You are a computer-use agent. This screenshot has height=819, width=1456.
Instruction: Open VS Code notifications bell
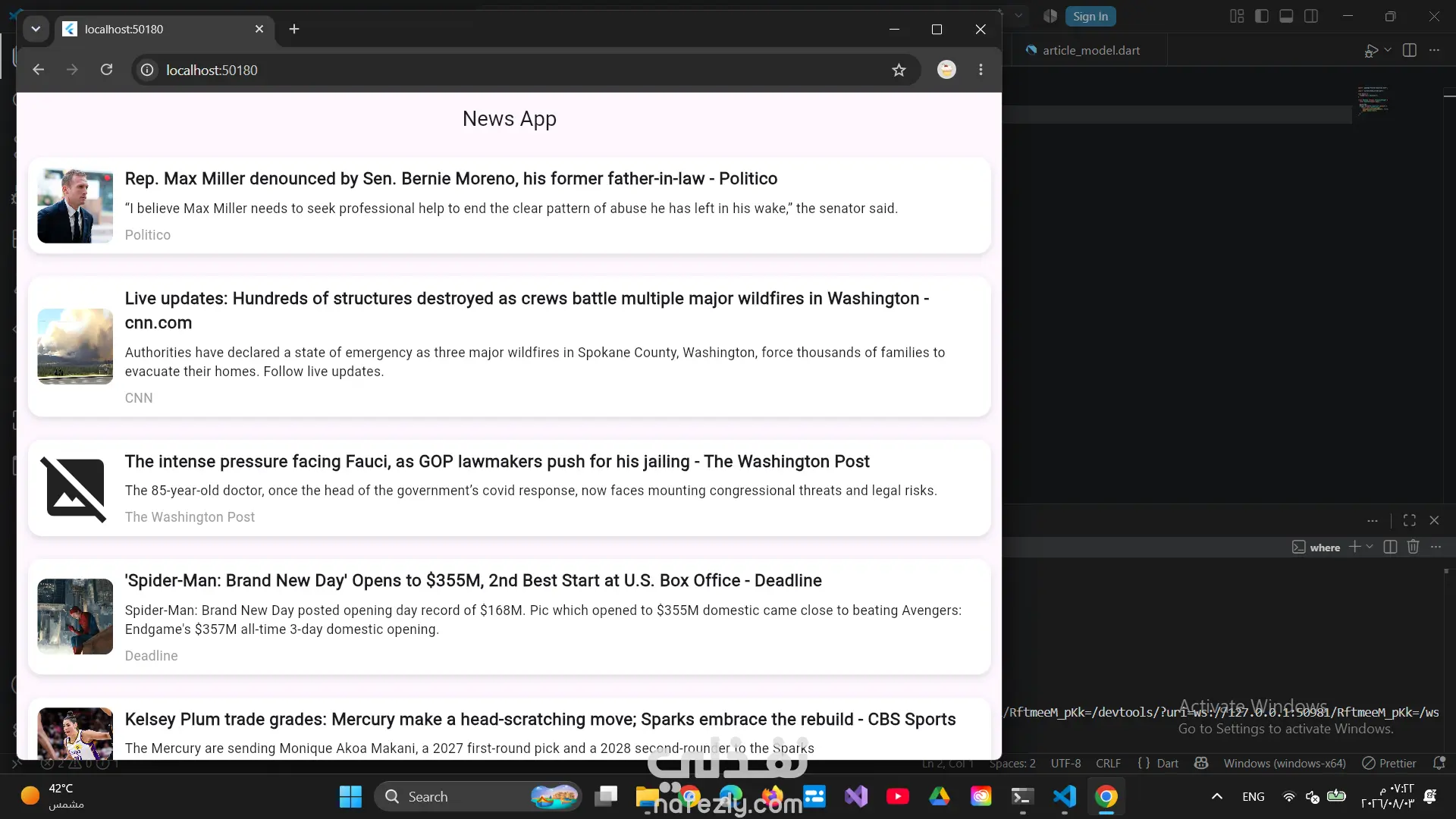point(1439,764)
